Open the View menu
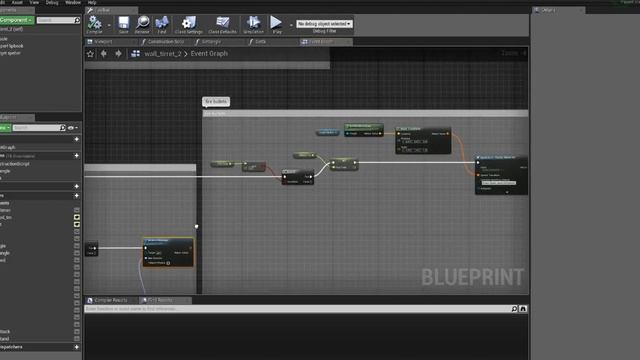Screen dimensions: 640x360 (x=34, y=2)
